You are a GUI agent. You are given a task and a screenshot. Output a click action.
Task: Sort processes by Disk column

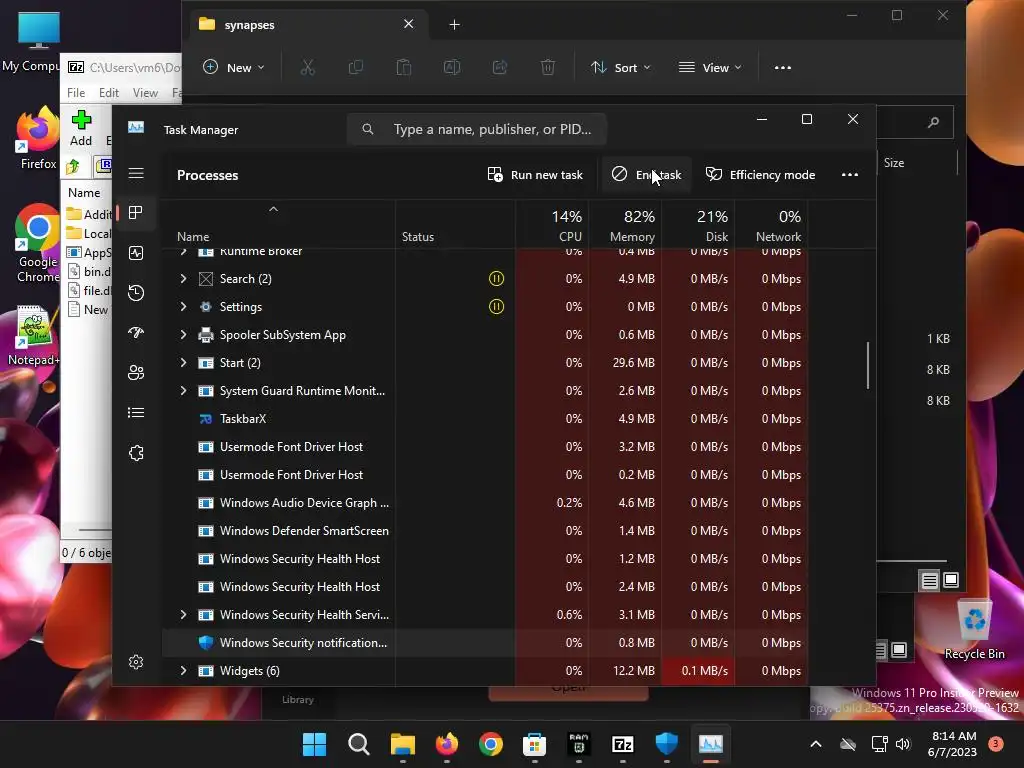click(699, 225)
